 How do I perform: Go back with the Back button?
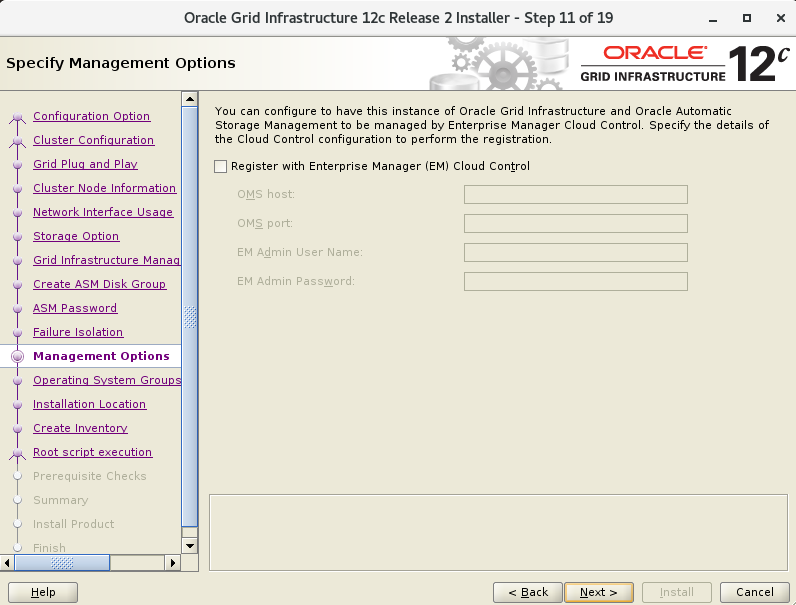tap(527, 592)
